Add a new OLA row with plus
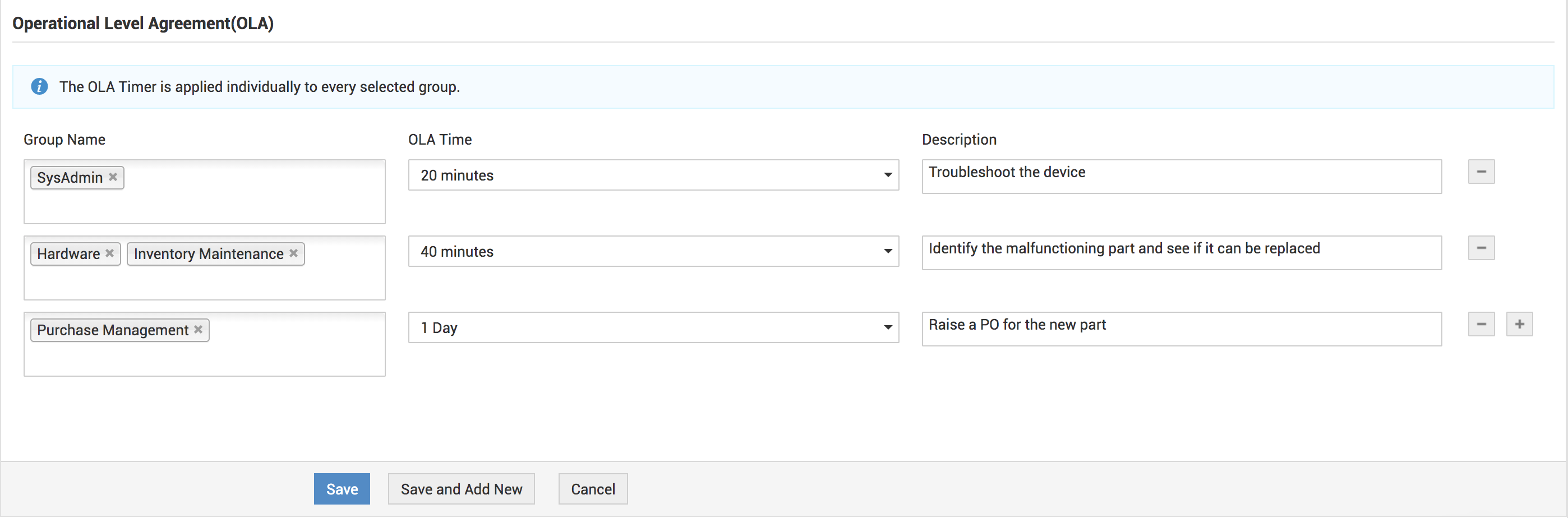 click(x=1519, y=325)
